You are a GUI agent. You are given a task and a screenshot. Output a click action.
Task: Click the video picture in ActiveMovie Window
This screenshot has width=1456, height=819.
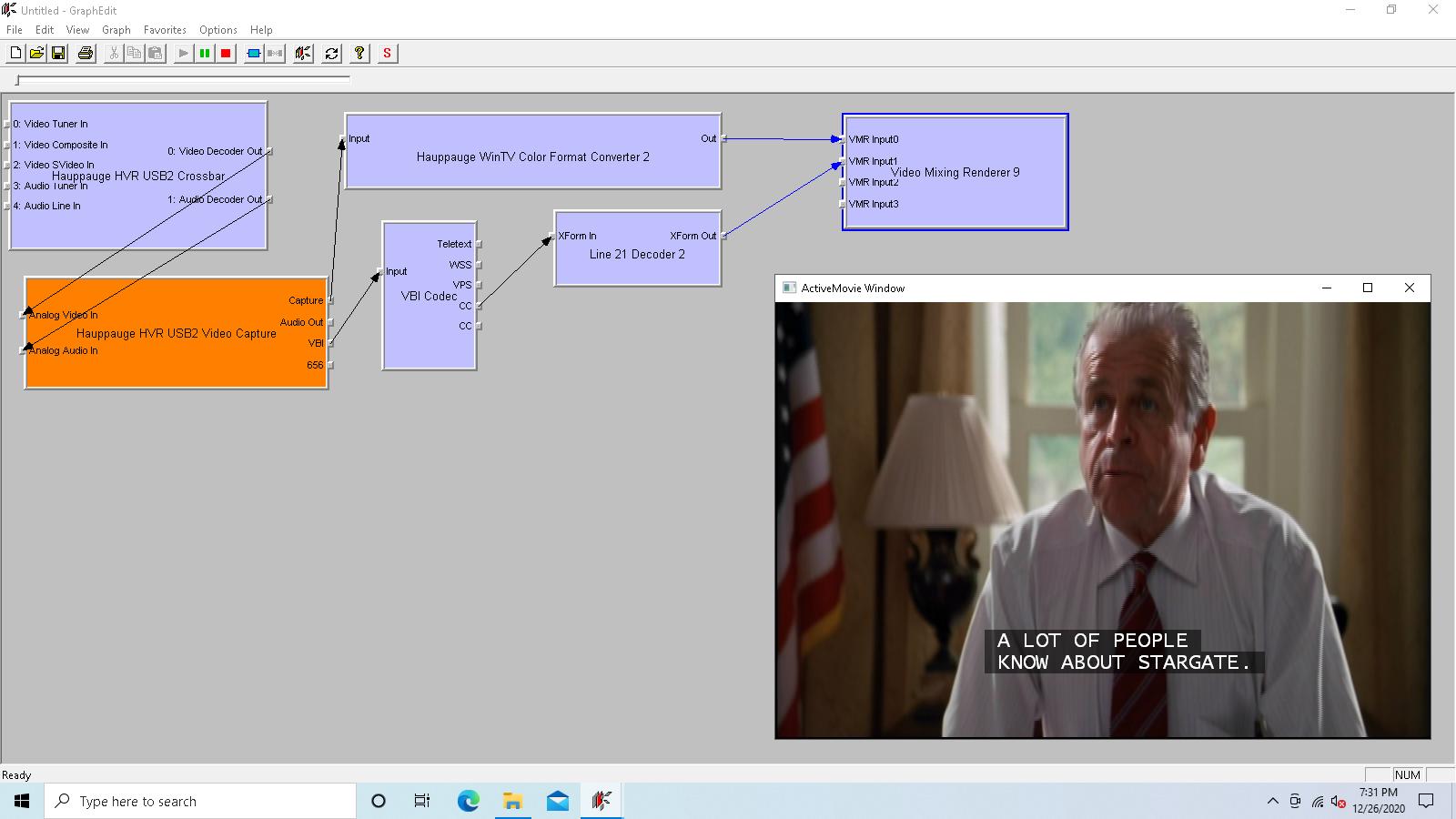click(x=1103, y=520)
